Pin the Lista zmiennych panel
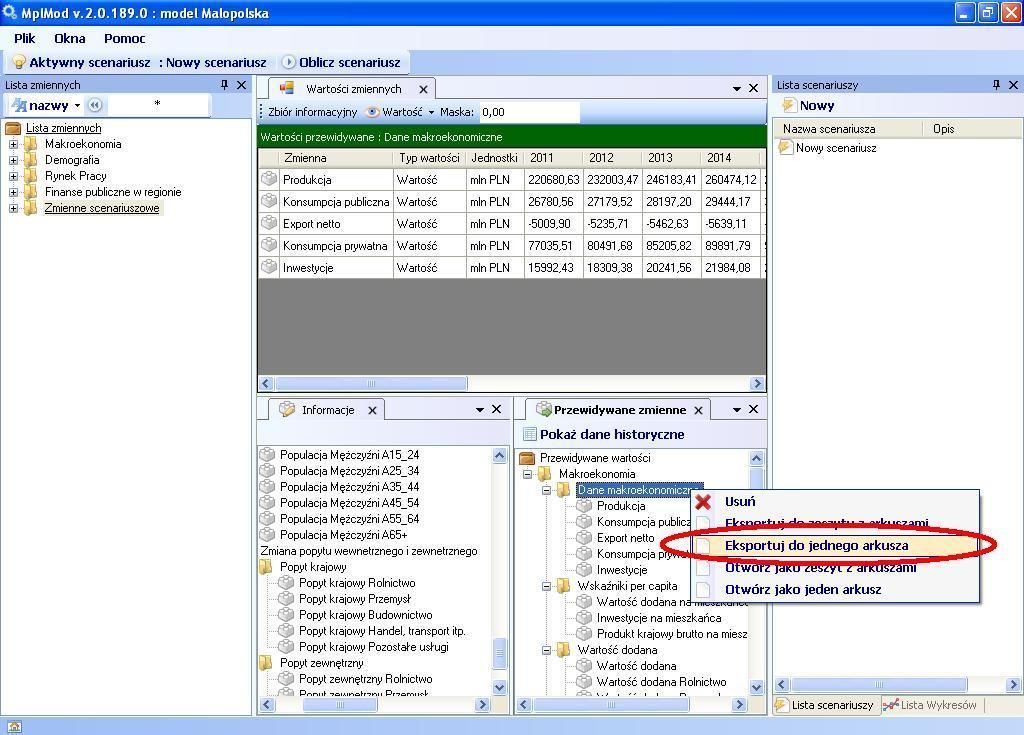The width and height of the screenshot is (1024, 735). (x=225, y=85)
